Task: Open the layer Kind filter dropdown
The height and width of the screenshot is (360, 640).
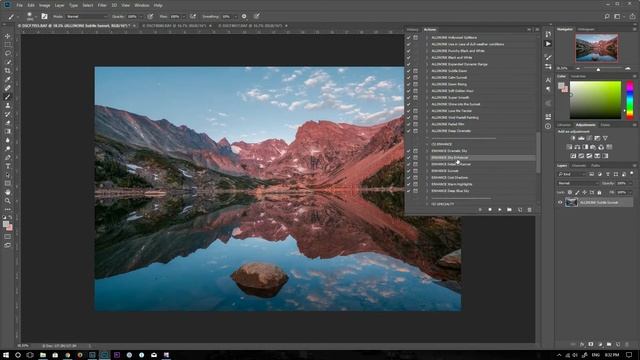Action: click(572, 174)
